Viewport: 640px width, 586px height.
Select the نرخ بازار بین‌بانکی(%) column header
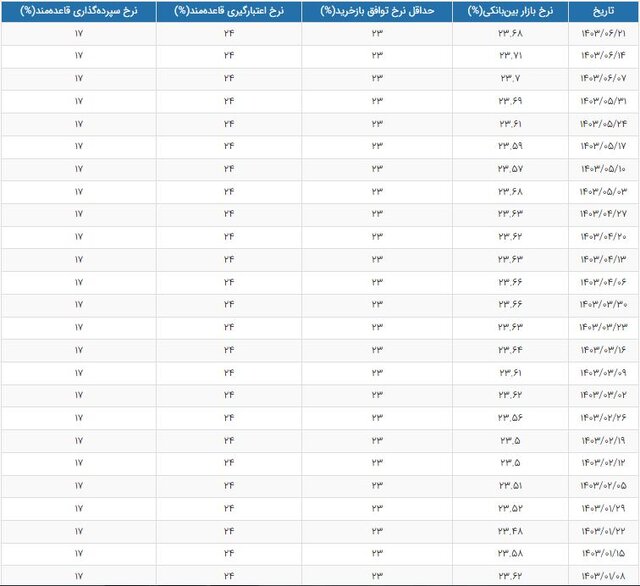pyautogui.click(x=511, y=11)
